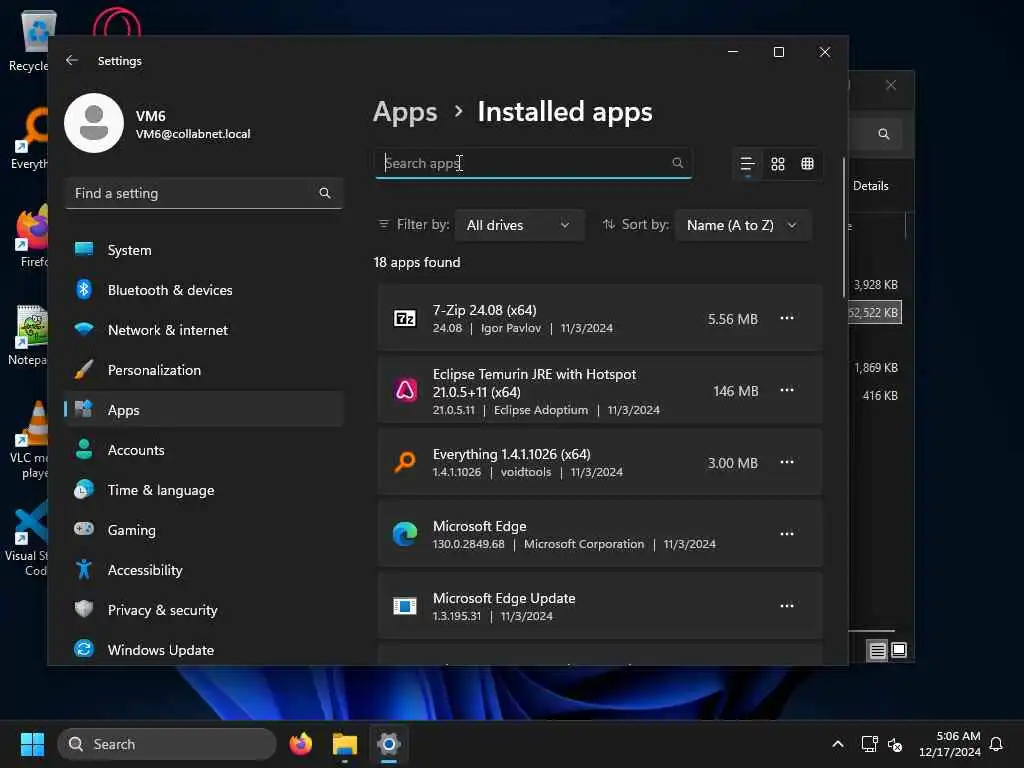Click the VLC media player desktop shortcut

tap(28, 440)
